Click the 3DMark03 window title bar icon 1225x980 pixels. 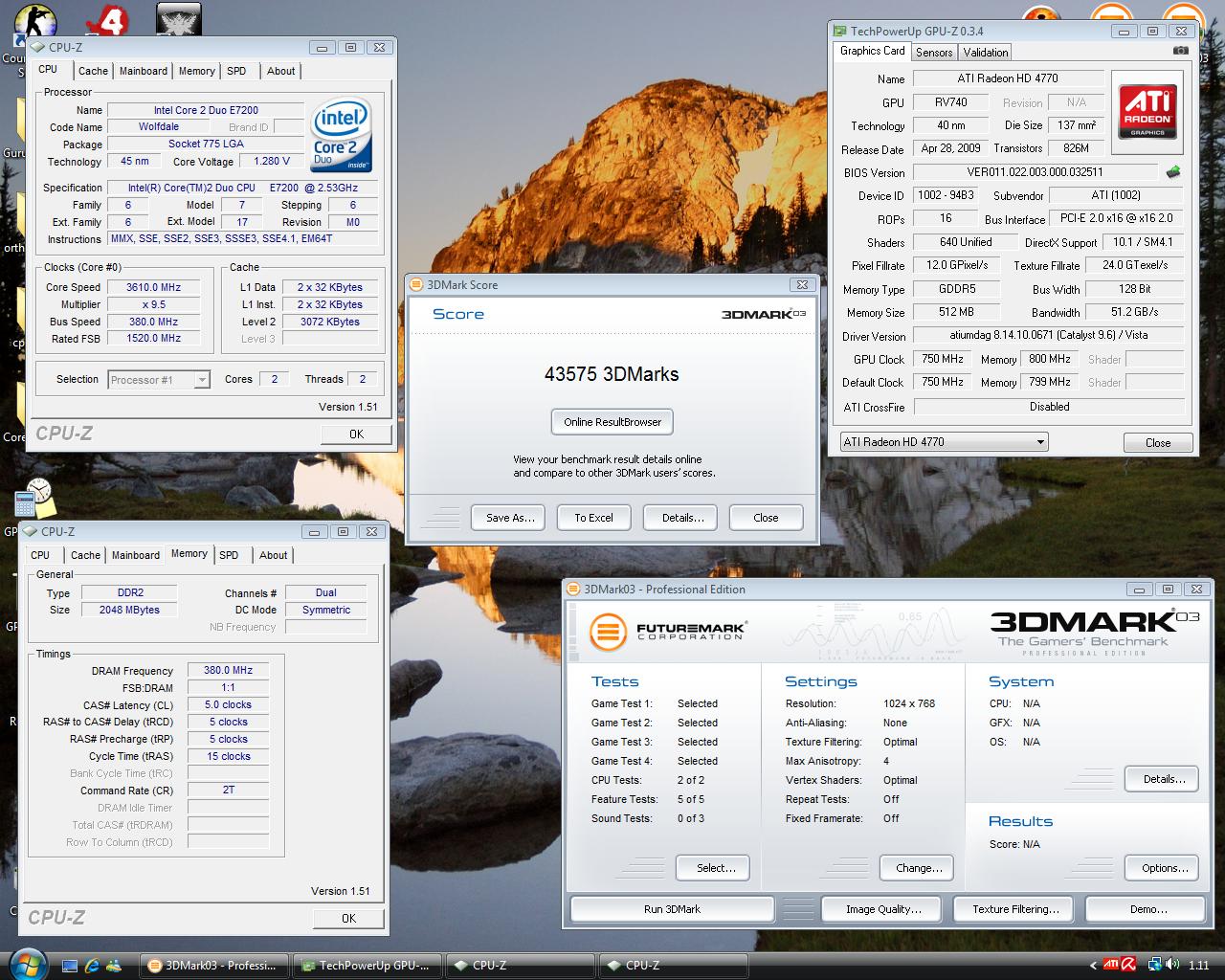click(573, 590)
